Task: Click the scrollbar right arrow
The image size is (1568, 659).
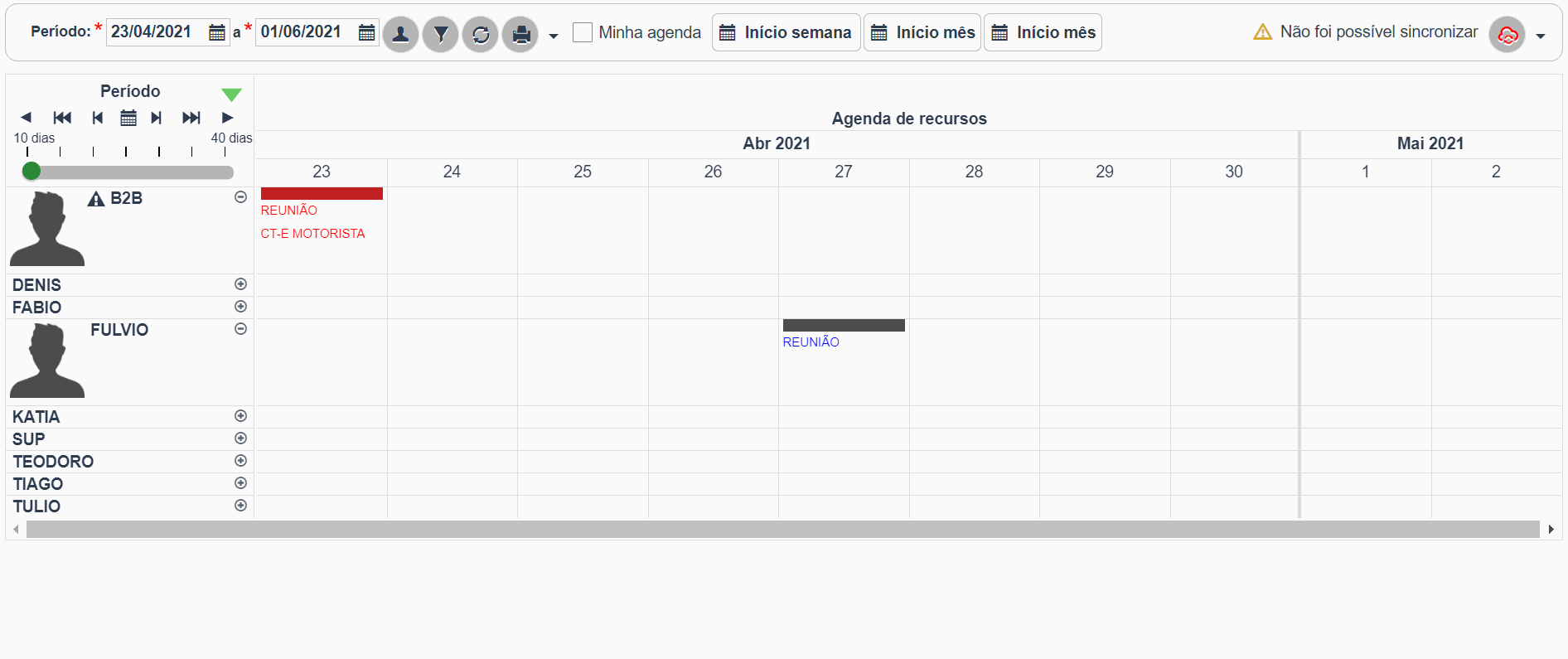Action: tap(1551, 529)
